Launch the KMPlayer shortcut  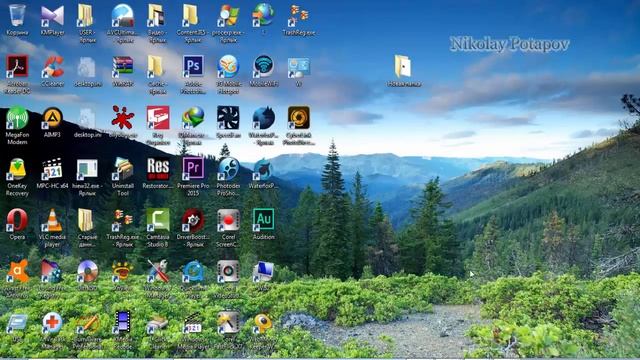point(52,16)
